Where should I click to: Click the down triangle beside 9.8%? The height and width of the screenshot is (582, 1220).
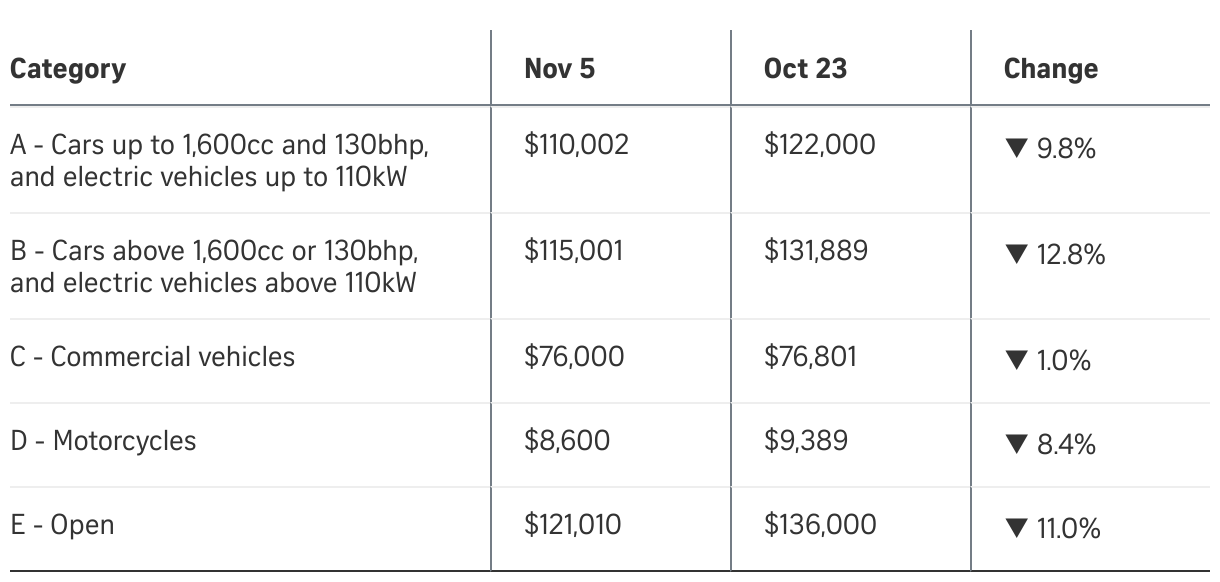click(1015, 150)
